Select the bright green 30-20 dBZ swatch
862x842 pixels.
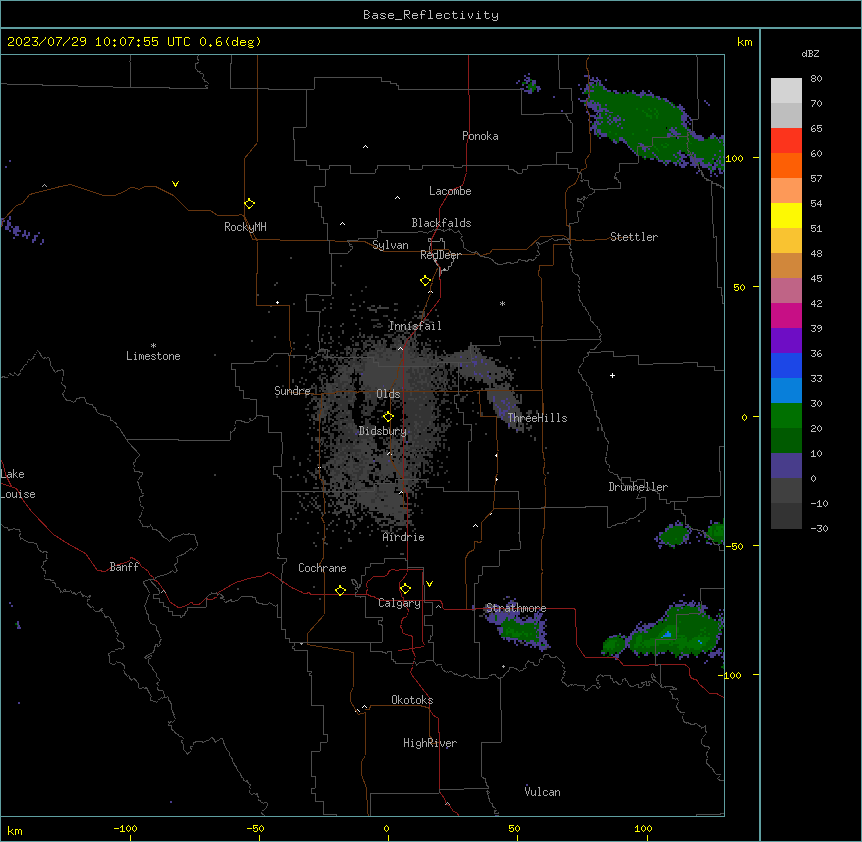[x=786, y=416]
